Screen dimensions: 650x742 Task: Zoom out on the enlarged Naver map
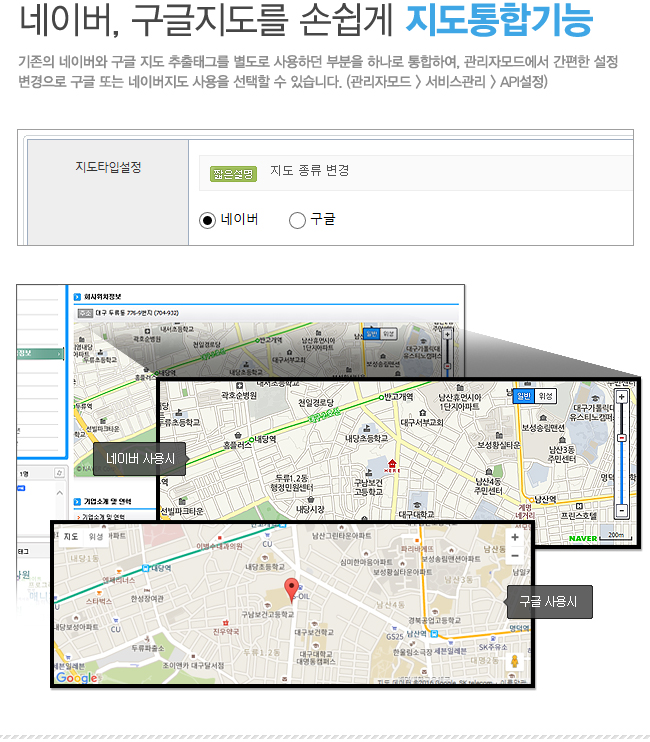coord(622,511)
